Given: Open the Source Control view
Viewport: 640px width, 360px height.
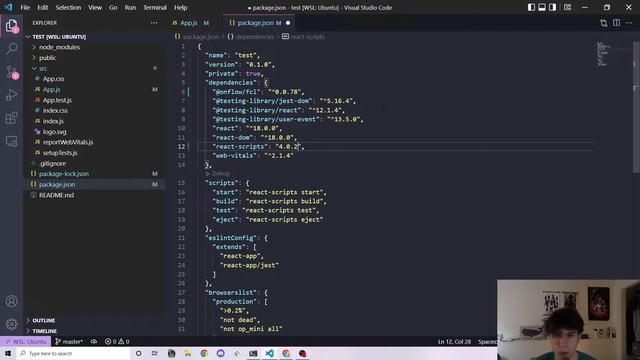Looking at the screenshot, I should point(11,72).
